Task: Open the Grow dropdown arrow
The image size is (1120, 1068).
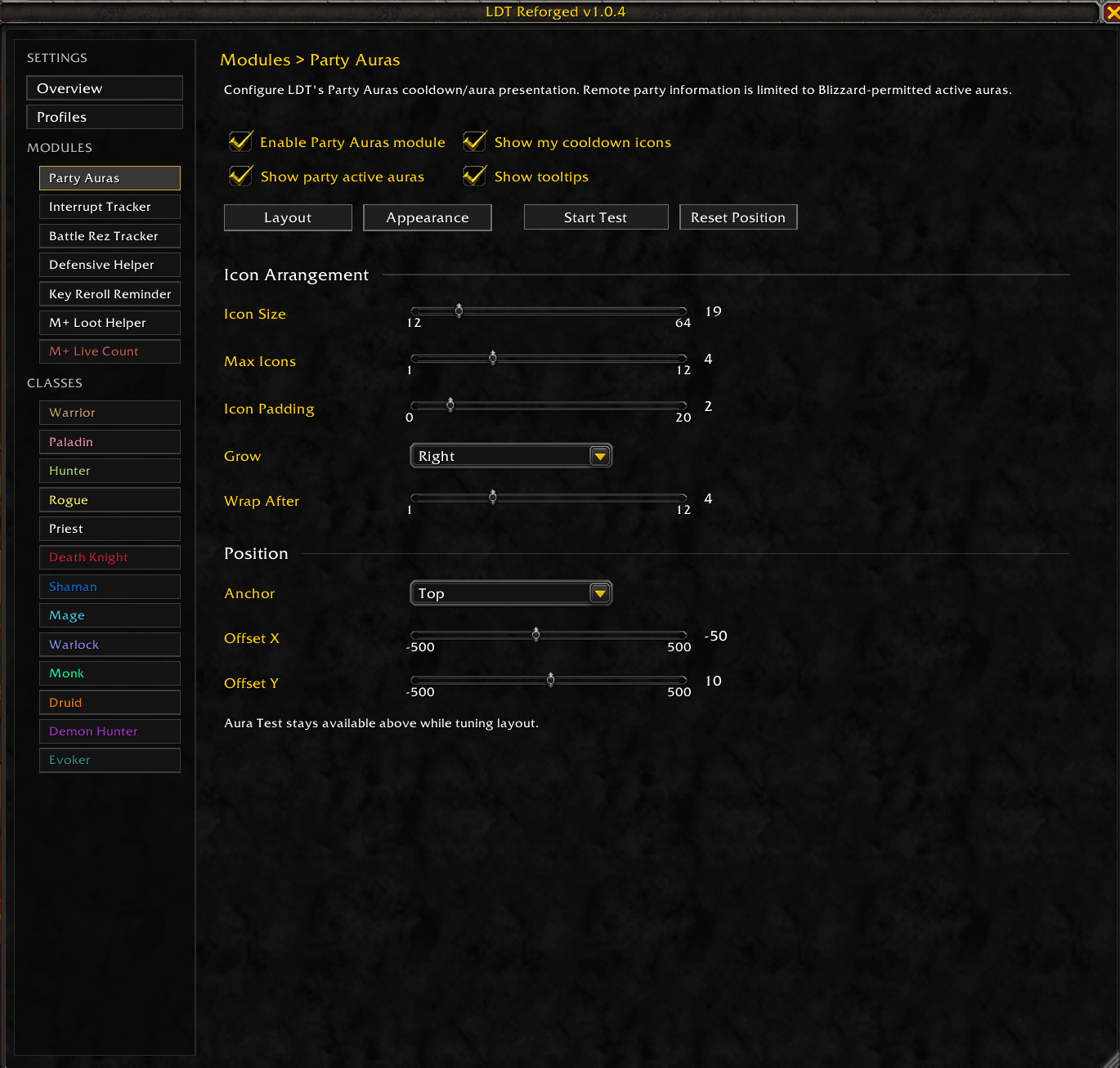Action: [x=600, y=456]
